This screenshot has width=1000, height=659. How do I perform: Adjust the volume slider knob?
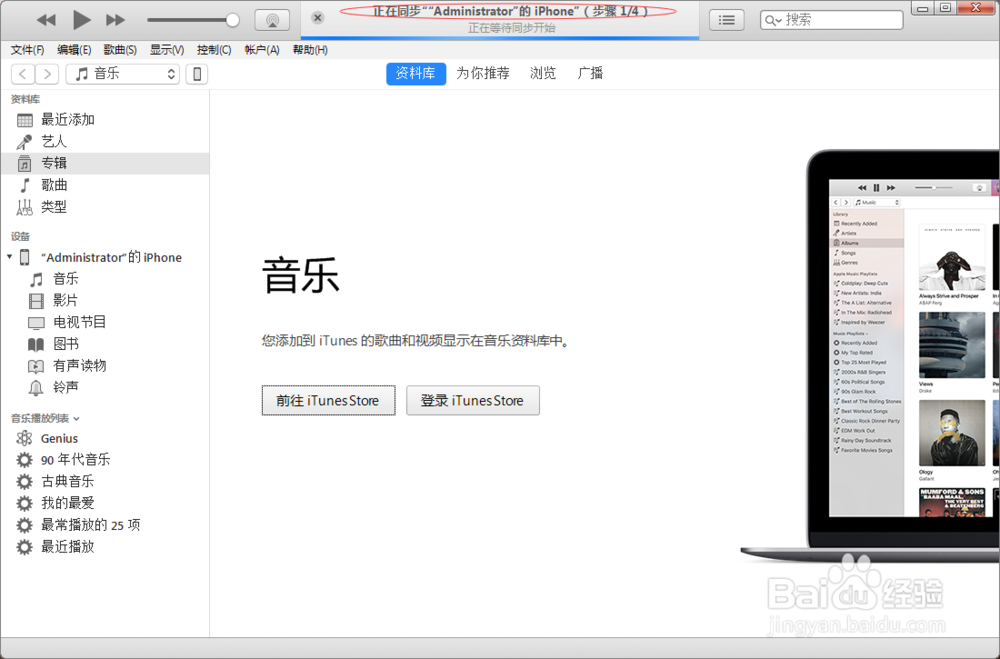(233, 20)
